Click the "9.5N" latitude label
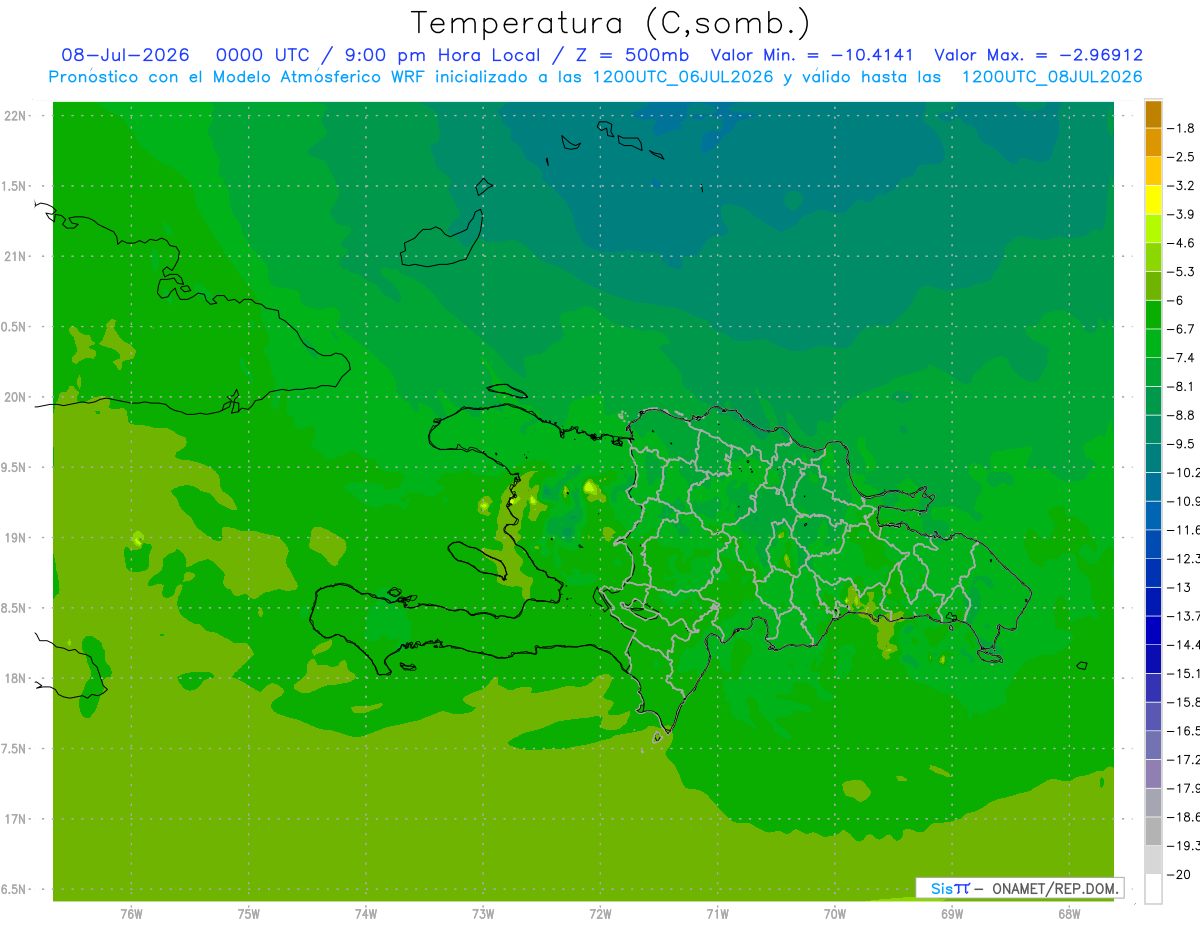 tap(15, 467)
